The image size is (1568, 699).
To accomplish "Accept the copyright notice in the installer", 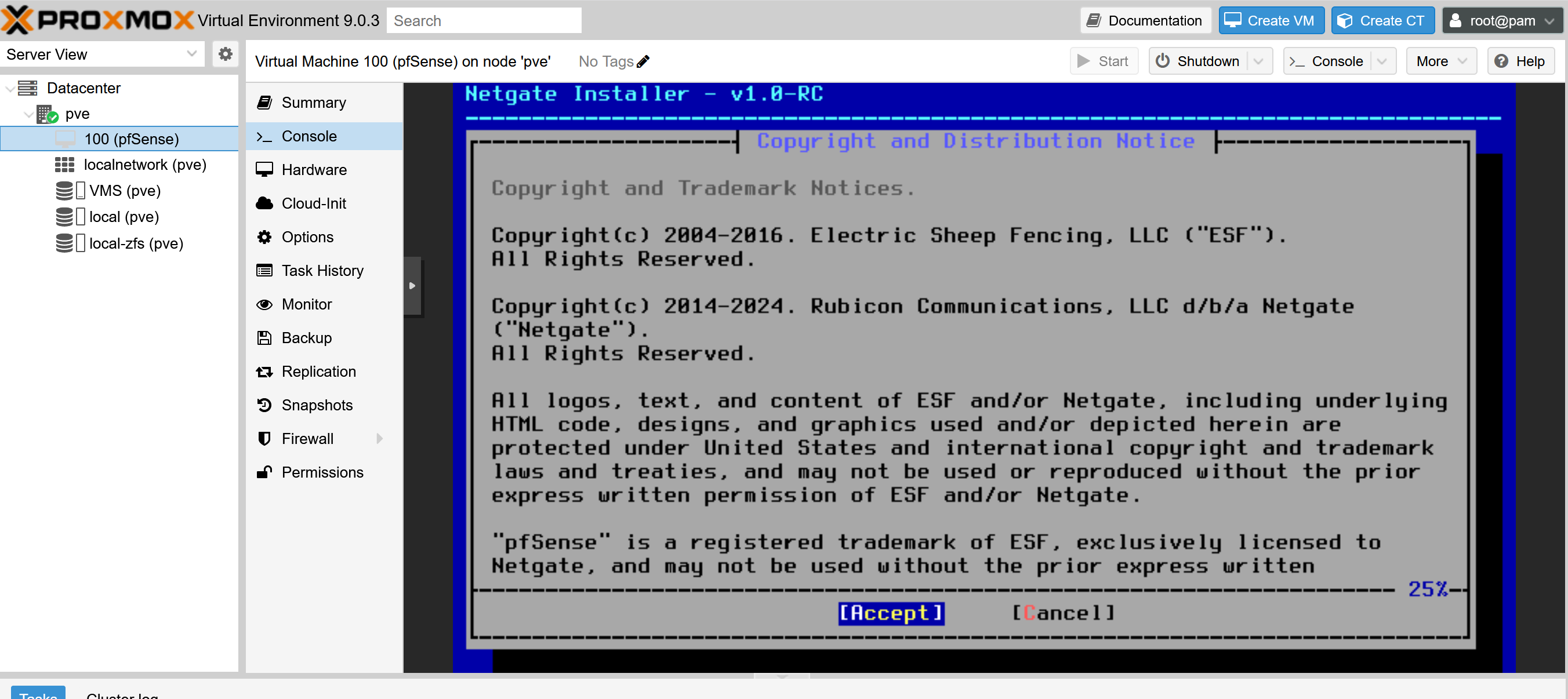I will (891, 613).
